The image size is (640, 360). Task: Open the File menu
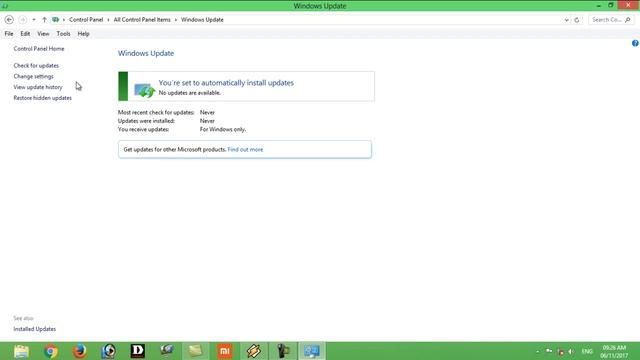pyautogui.click(x=9, y=34)
